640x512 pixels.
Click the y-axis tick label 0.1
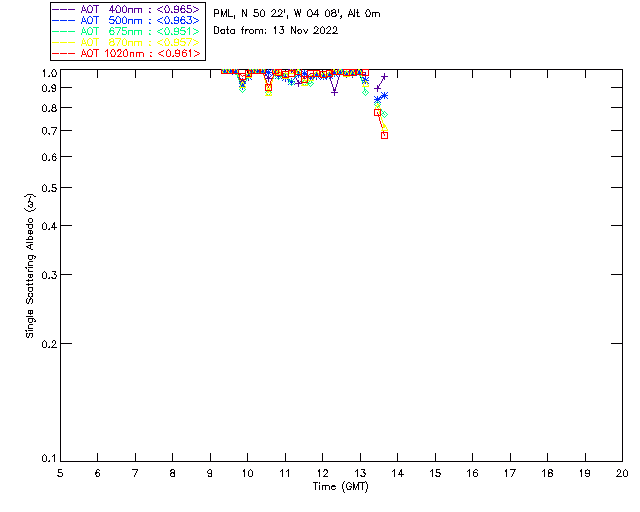(49, 459)
